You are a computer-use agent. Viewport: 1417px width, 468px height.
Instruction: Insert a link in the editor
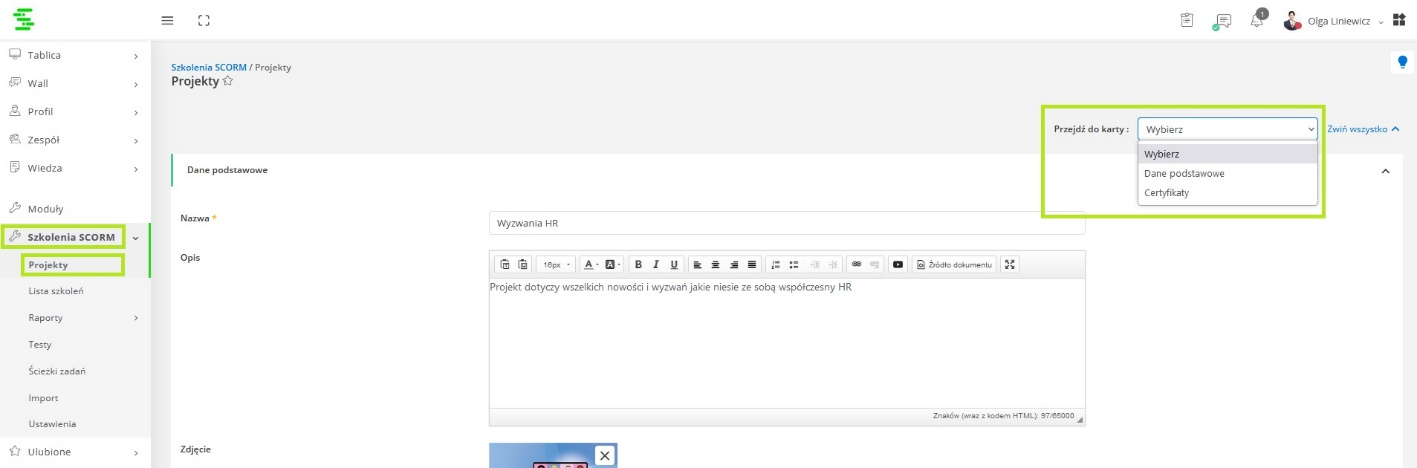point(856,264)
